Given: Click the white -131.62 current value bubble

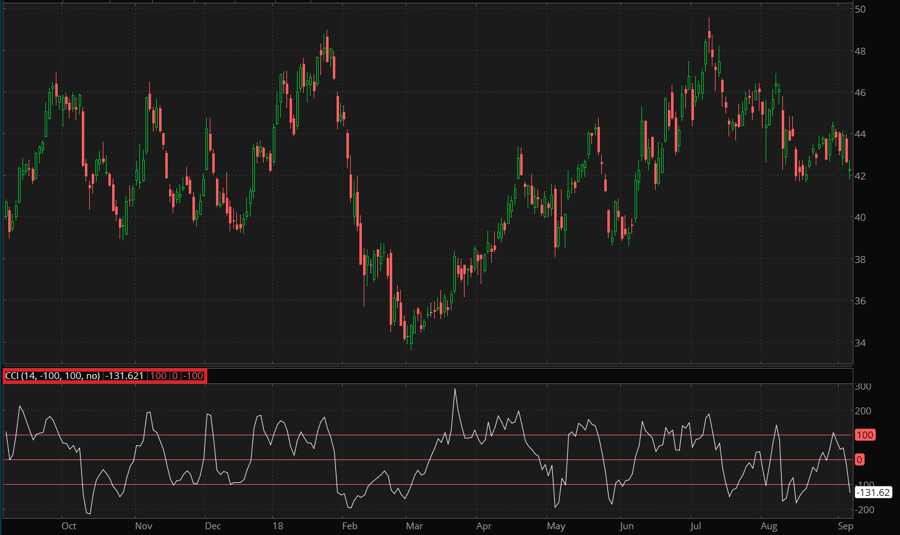Looking at the screenshot, I should (871, 493).
